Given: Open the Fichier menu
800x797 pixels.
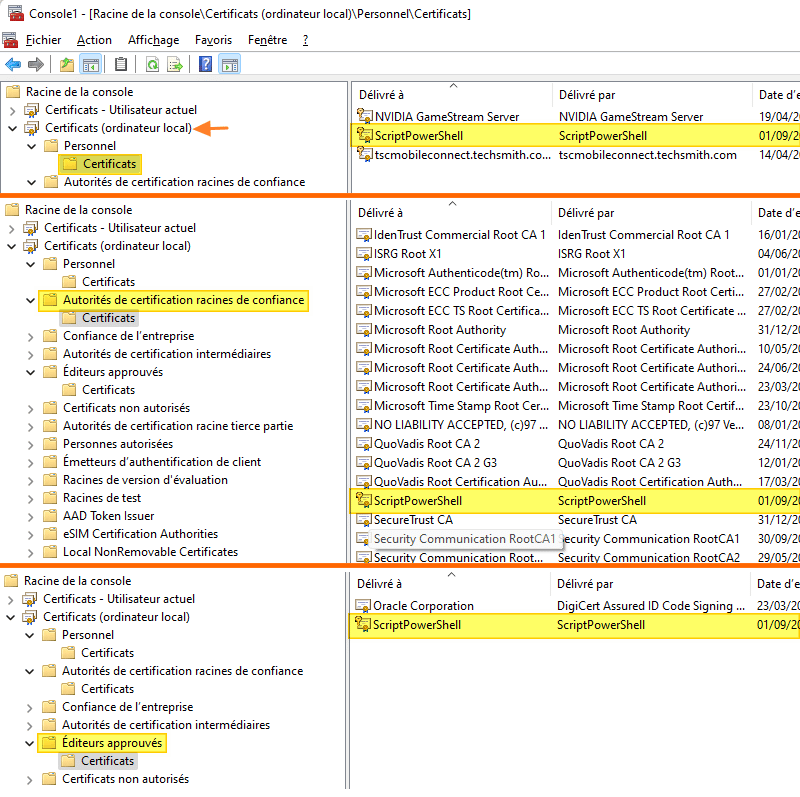Looking at the screenshot, I should (43, 40).
